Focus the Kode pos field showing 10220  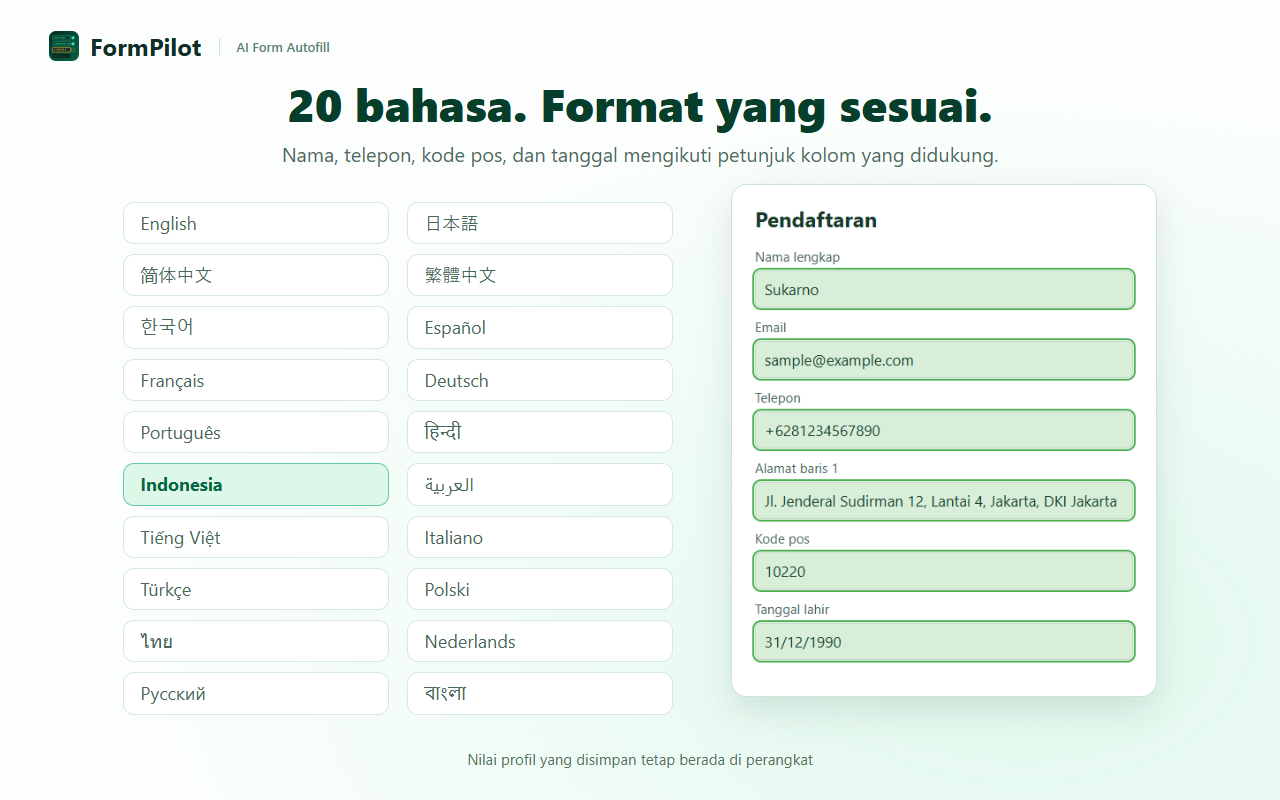pyautogui.click(x=944, y=571)
